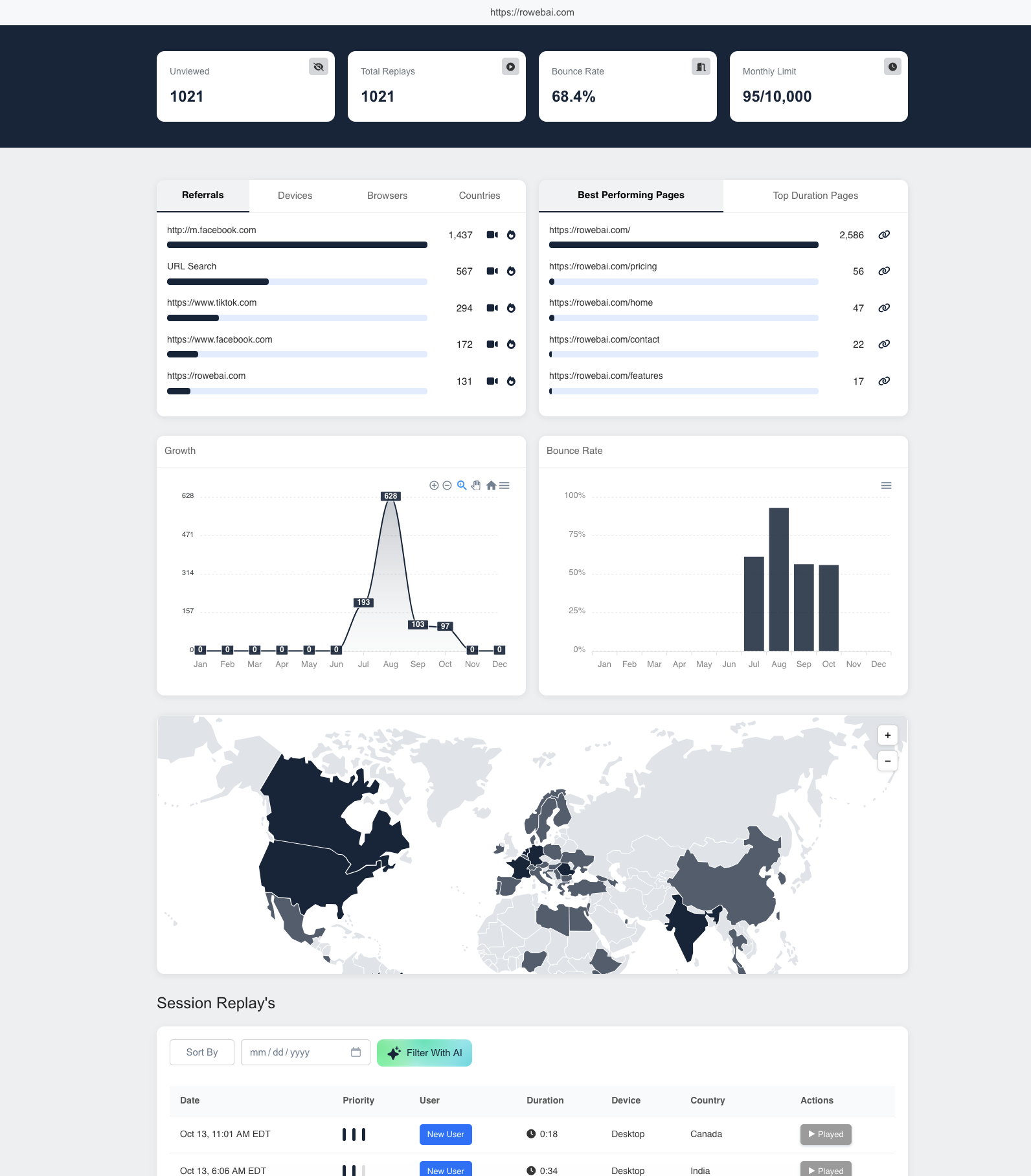1031x1176 pixels.
Task: Click New User badge for India session
Action: (446, 1170)
